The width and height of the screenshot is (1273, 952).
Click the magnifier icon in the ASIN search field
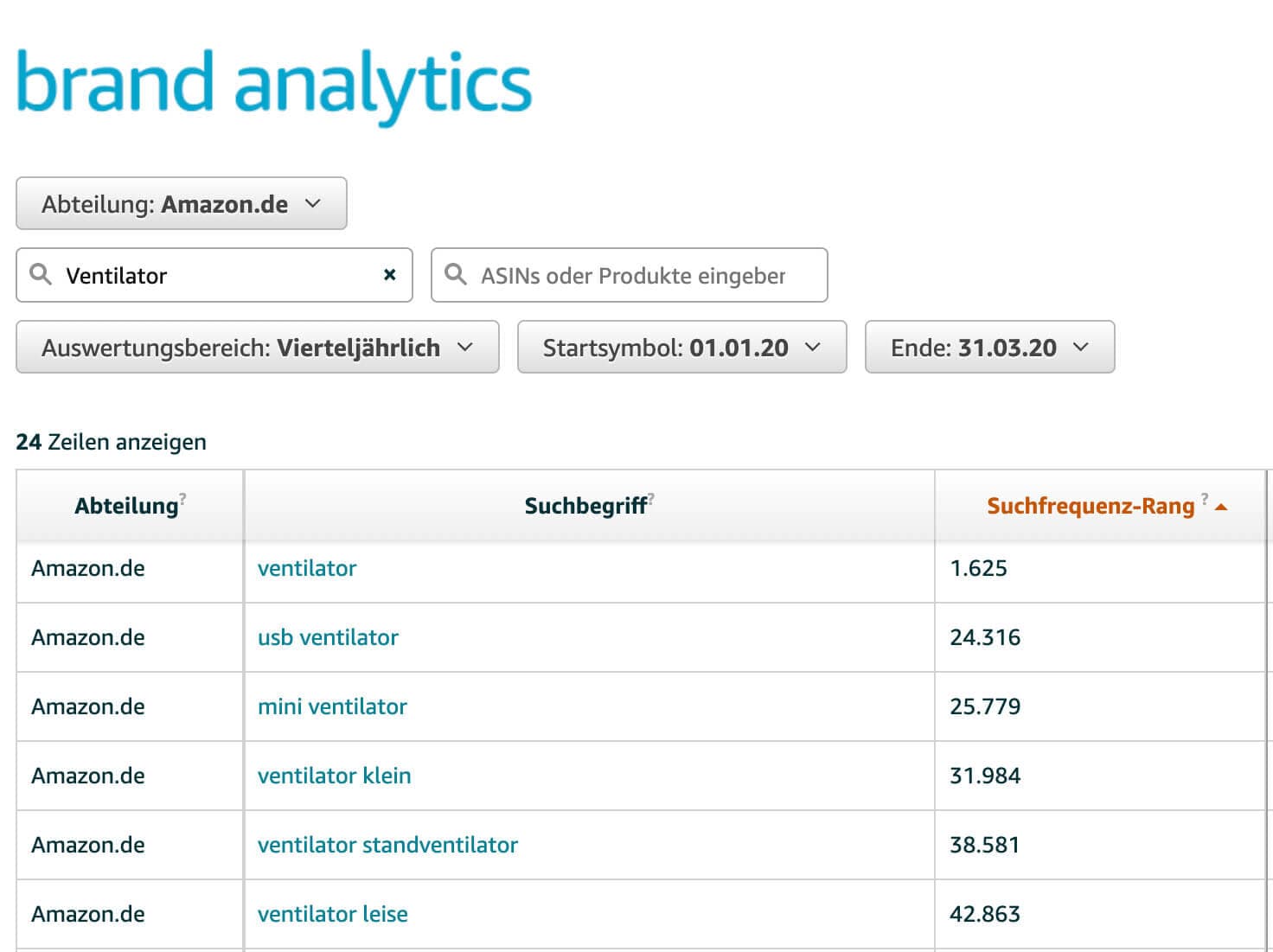456,275
